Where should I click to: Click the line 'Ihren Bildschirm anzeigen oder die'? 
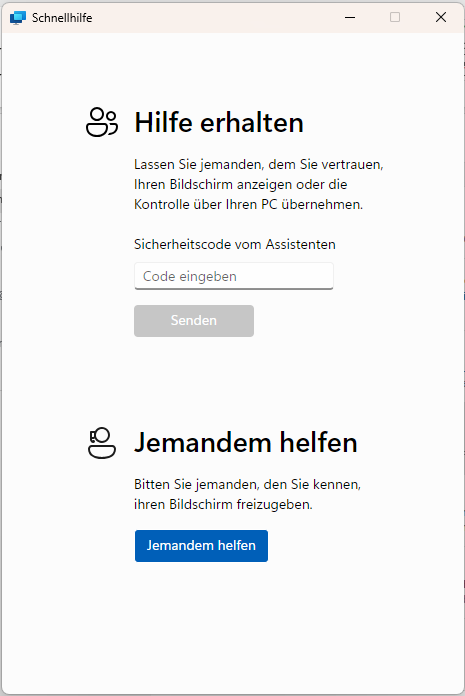[x=240, y=184]
